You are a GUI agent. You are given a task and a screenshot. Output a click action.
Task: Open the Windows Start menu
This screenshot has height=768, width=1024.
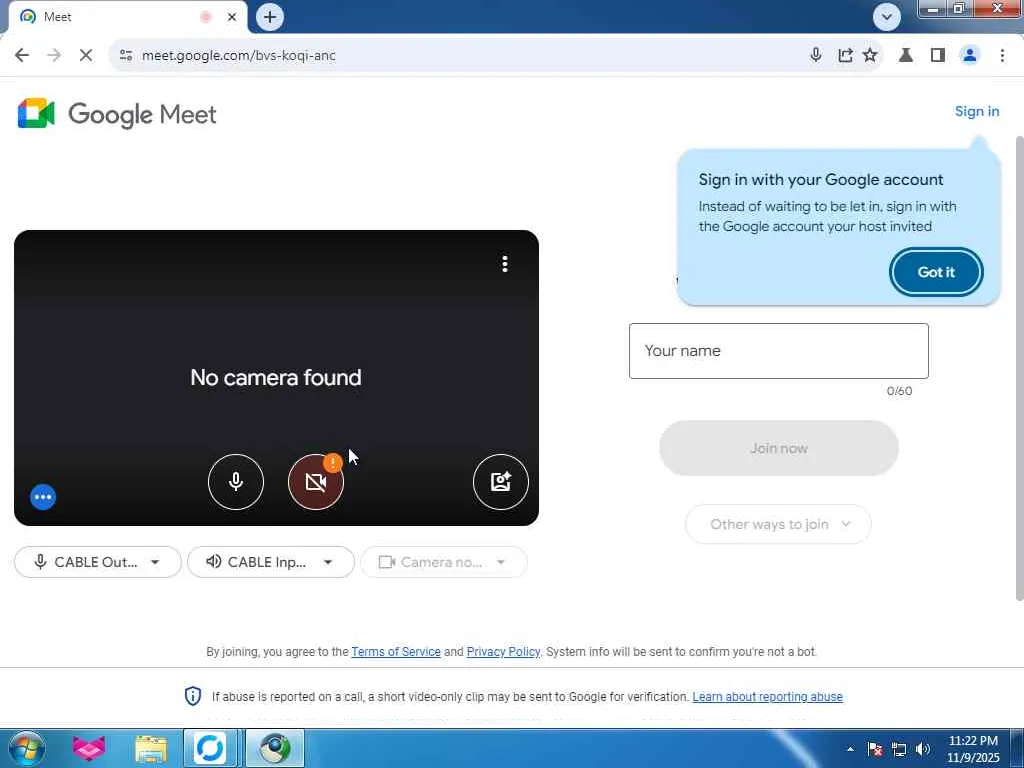click(x=26, y=748)
